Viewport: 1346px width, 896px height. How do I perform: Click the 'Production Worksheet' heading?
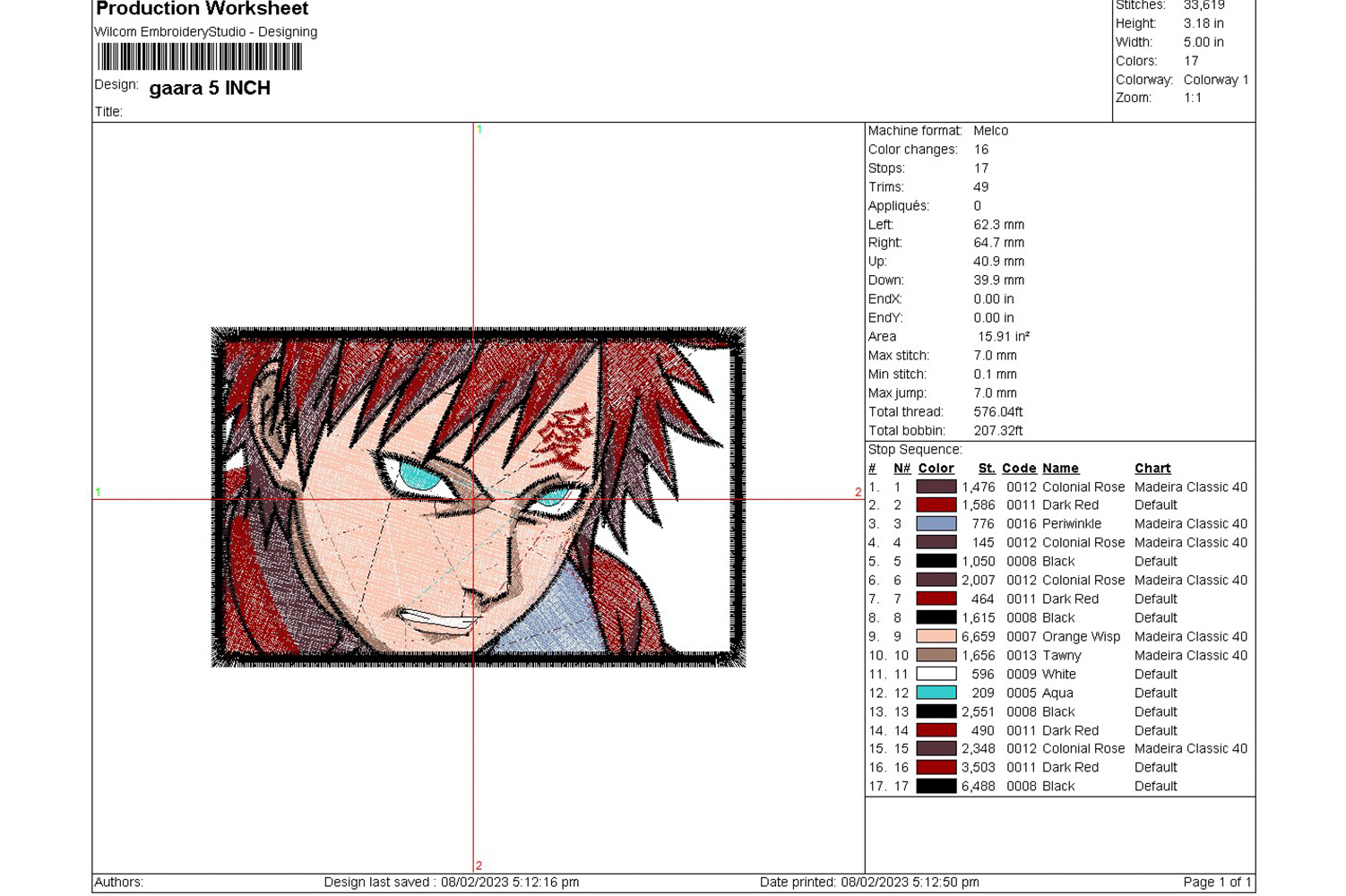(x=202, y=9)
